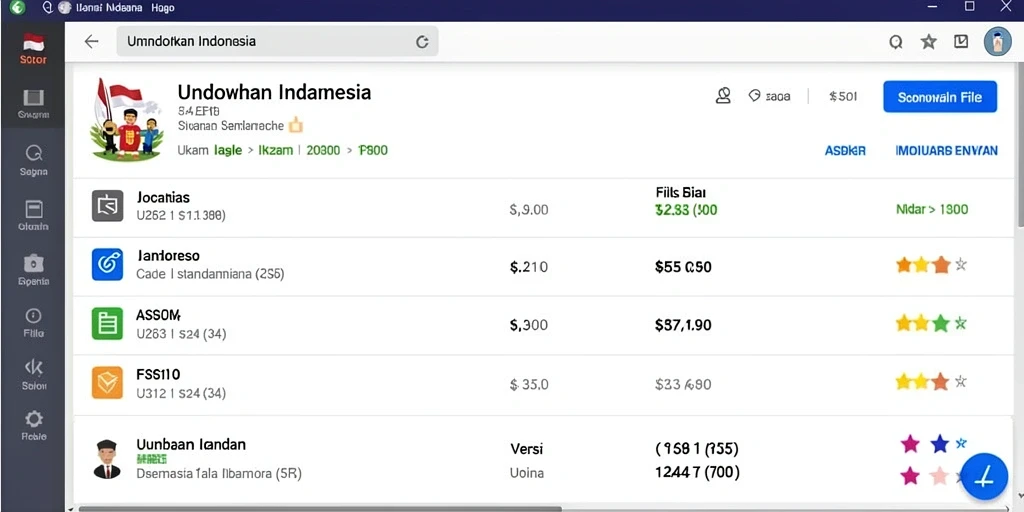This screenshot has width=1024, height=512.
Task: Go back using the left arrow
Action: [91, 41]
